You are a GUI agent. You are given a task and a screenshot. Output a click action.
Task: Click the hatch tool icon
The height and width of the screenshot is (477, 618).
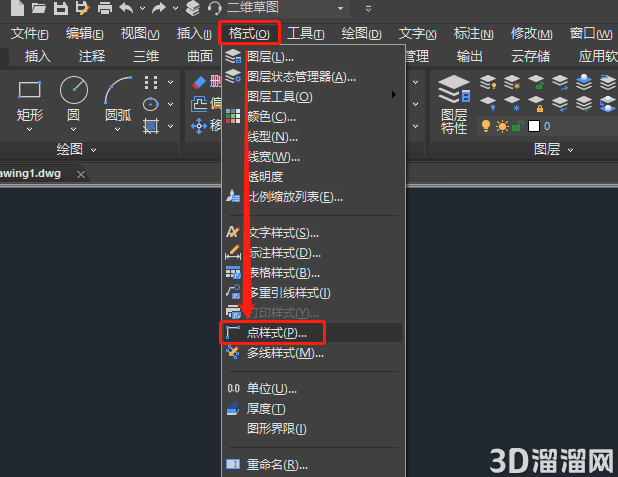click(x=151, y=127)
